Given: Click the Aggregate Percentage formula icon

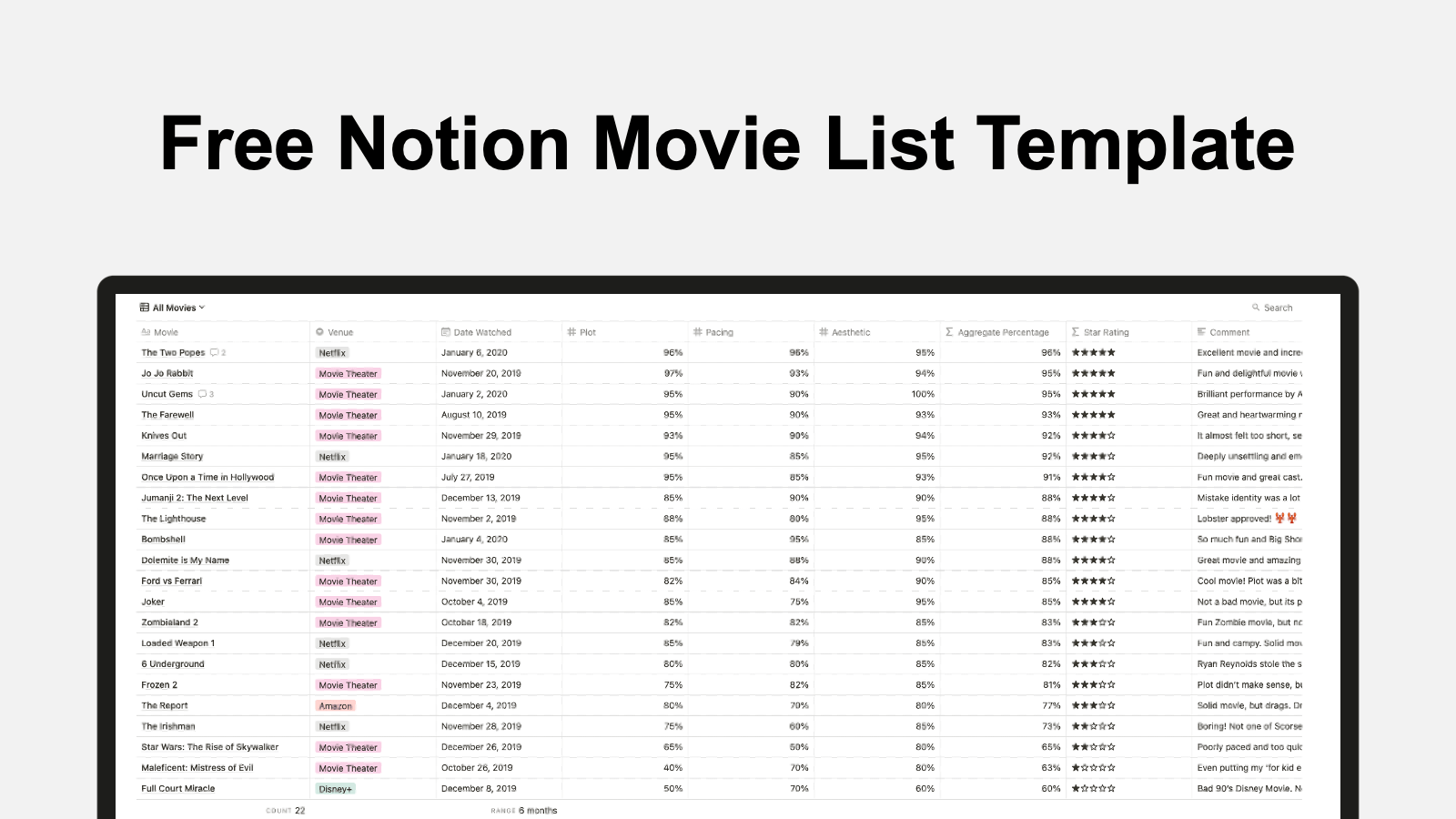Looking at the screenshot, I should click(x=949, y=332).
